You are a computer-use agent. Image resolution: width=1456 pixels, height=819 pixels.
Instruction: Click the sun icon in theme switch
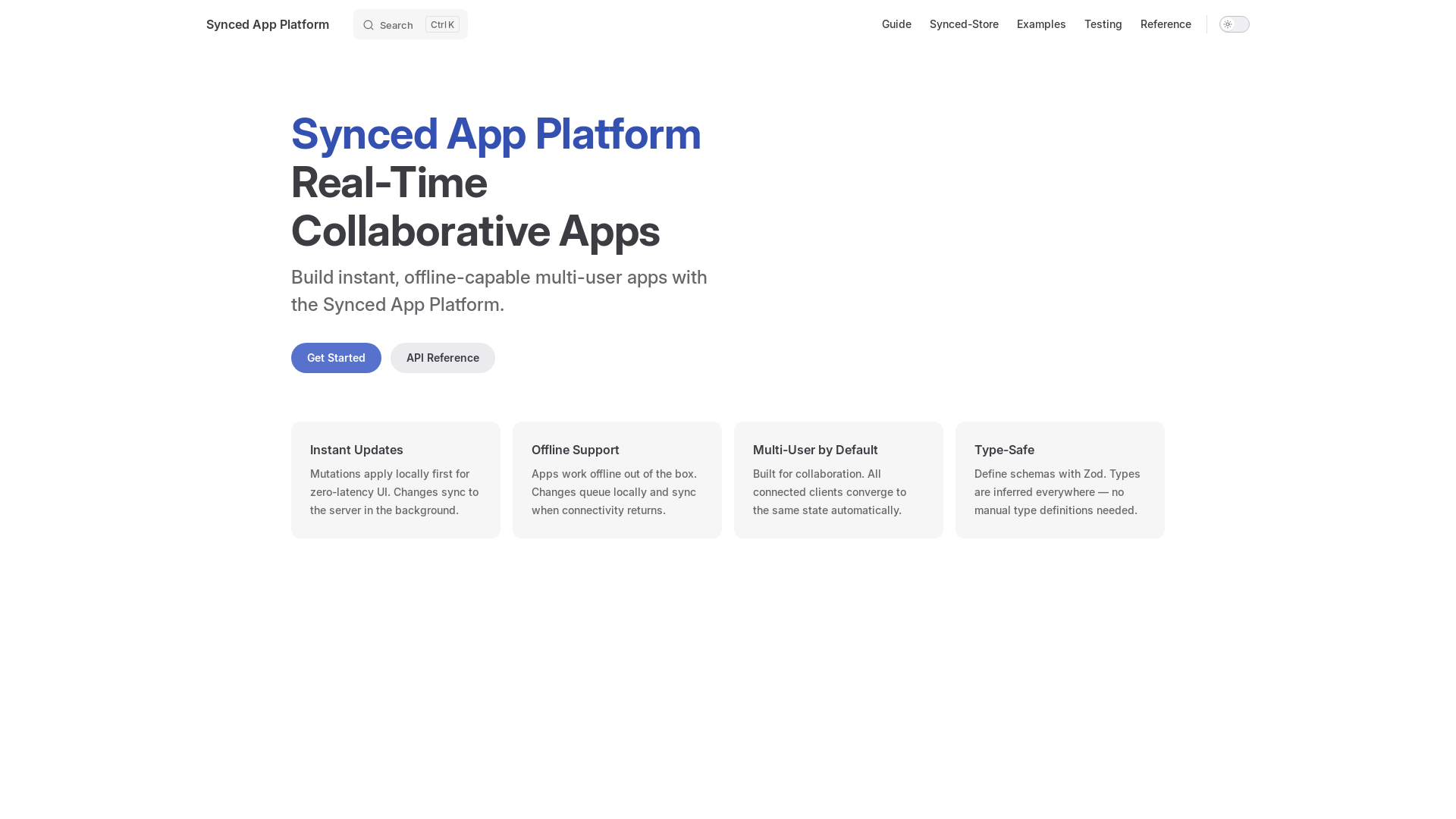(x=1228, y=24)
